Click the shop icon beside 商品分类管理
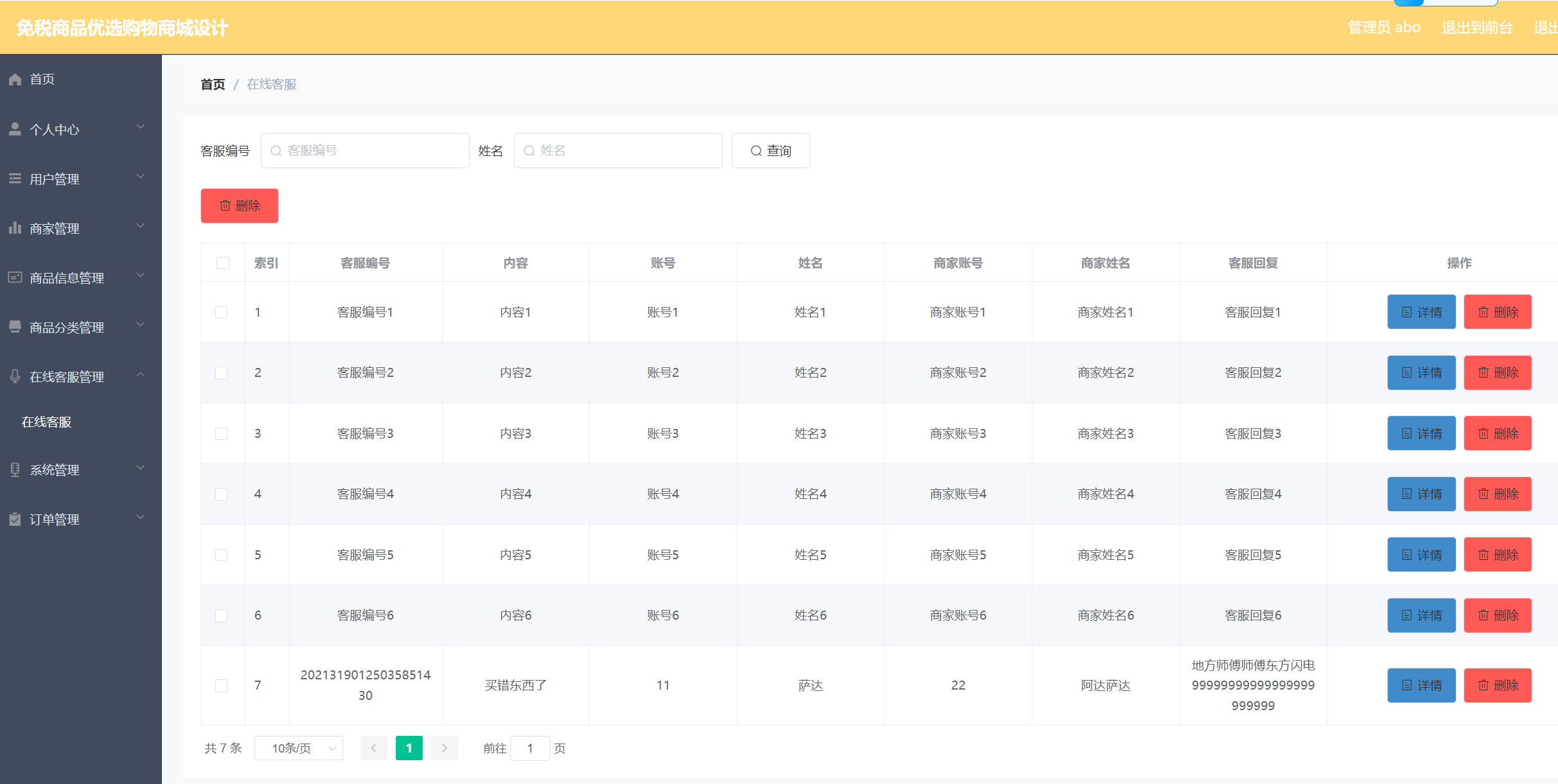 pyautogui.click(x=15, y=327)
